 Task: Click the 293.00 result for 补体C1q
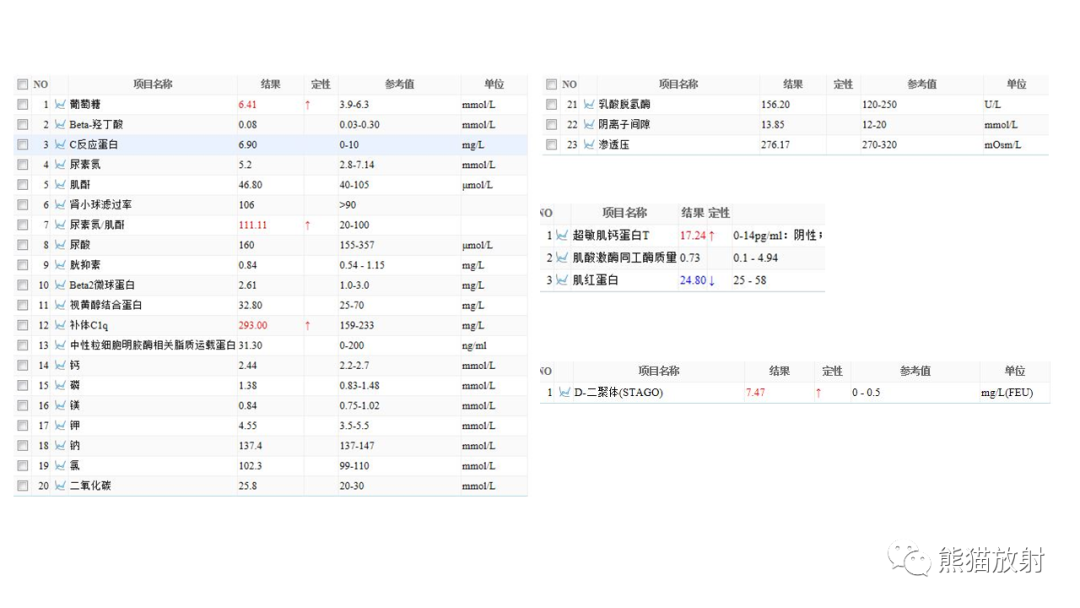tap(253, 325)
